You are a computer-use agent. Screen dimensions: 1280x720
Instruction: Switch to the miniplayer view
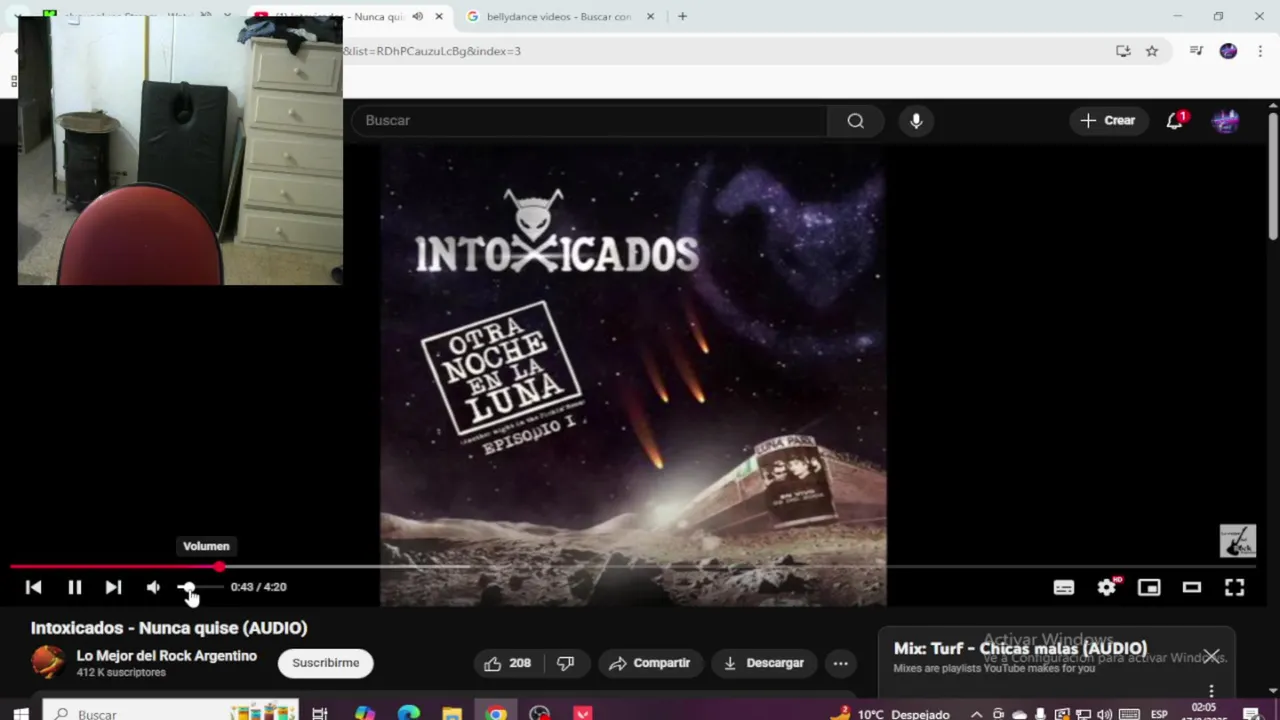tap(1149, 587)
